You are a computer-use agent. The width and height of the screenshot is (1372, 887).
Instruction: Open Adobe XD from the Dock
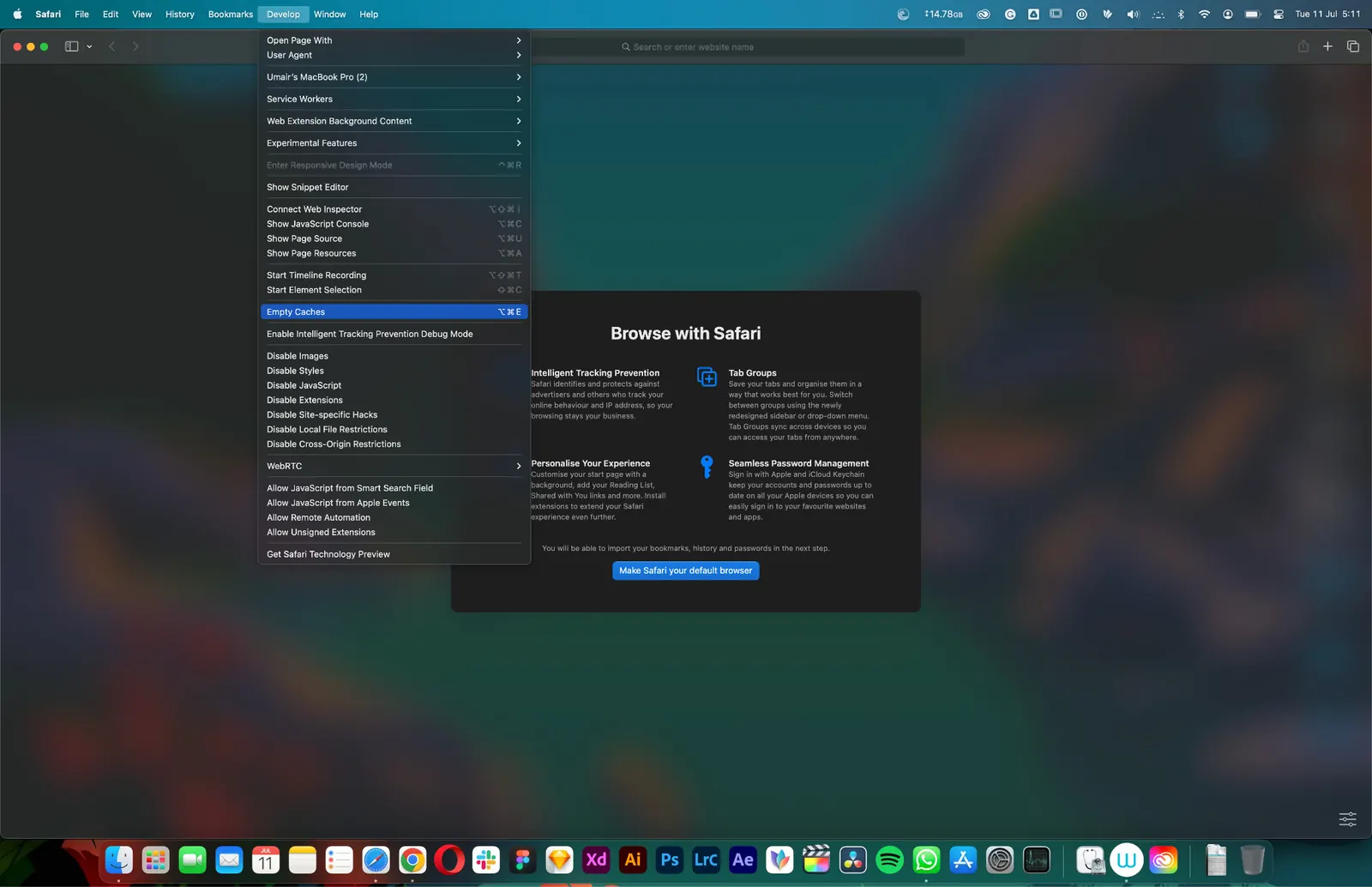tap(596, 860)
